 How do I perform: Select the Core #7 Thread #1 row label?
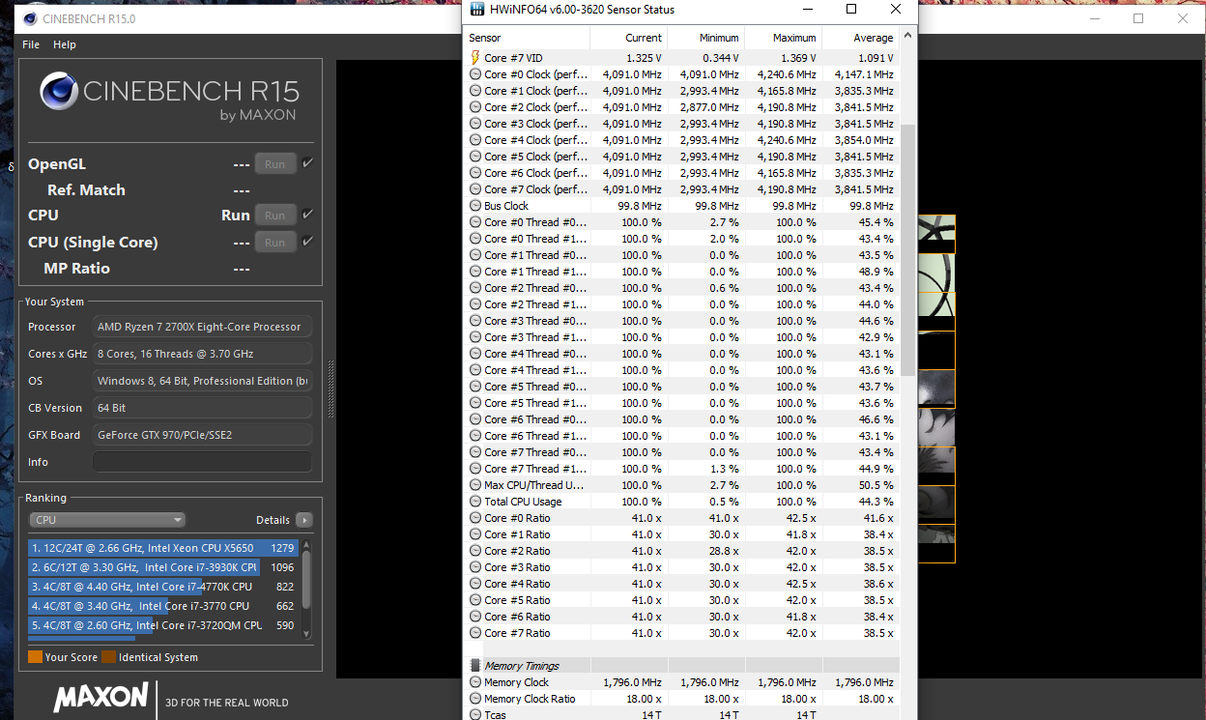536,469
